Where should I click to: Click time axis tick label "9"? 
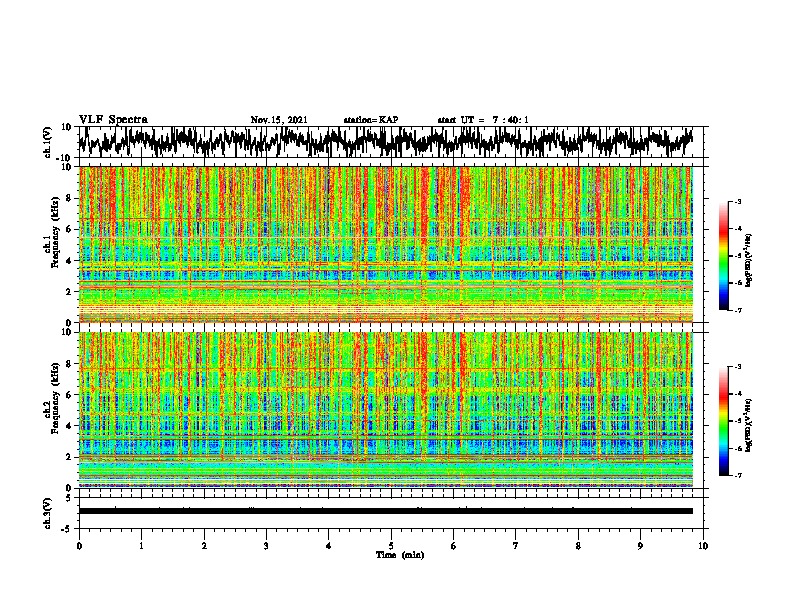tap(640, 546)
